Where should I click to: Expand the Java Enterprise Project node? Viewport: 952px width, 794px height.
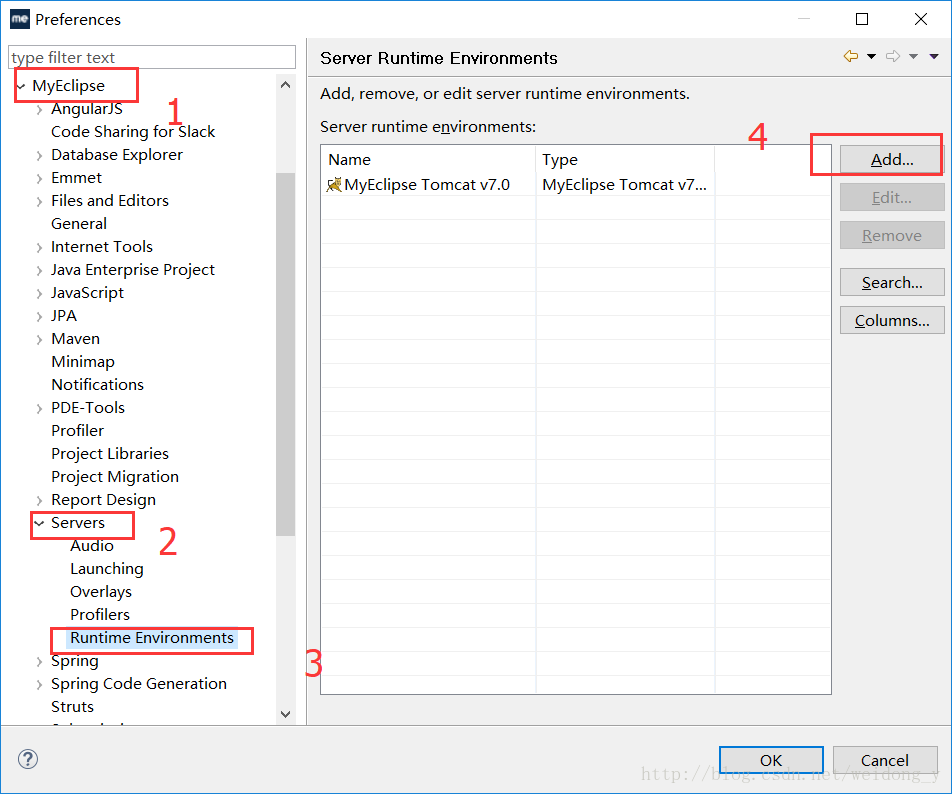click(x=39, y=271)
